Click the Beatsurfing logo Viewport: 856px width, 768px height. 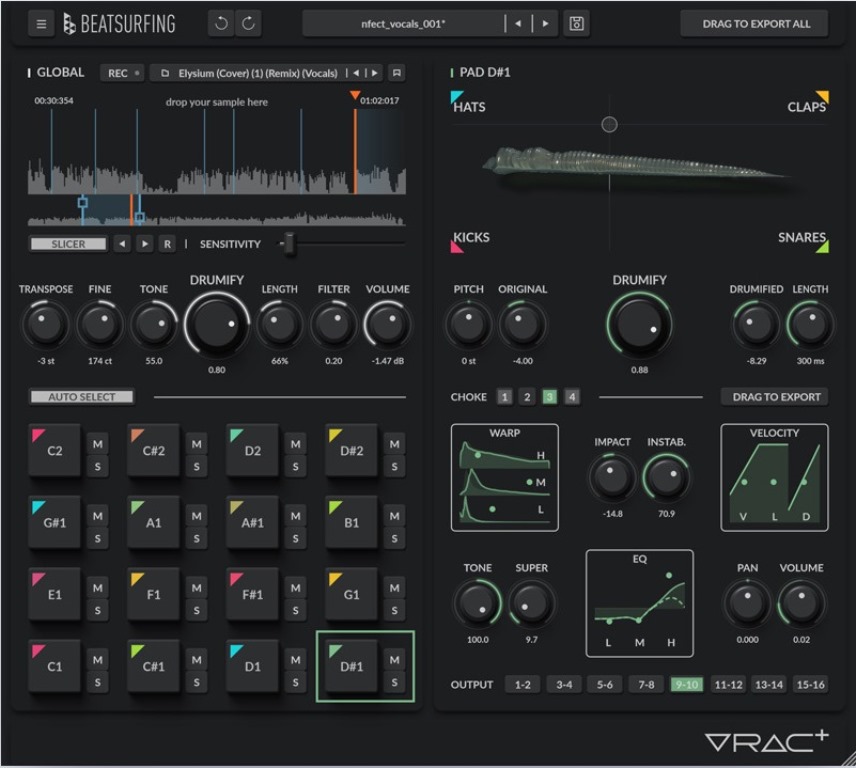(x=119, y=24)
